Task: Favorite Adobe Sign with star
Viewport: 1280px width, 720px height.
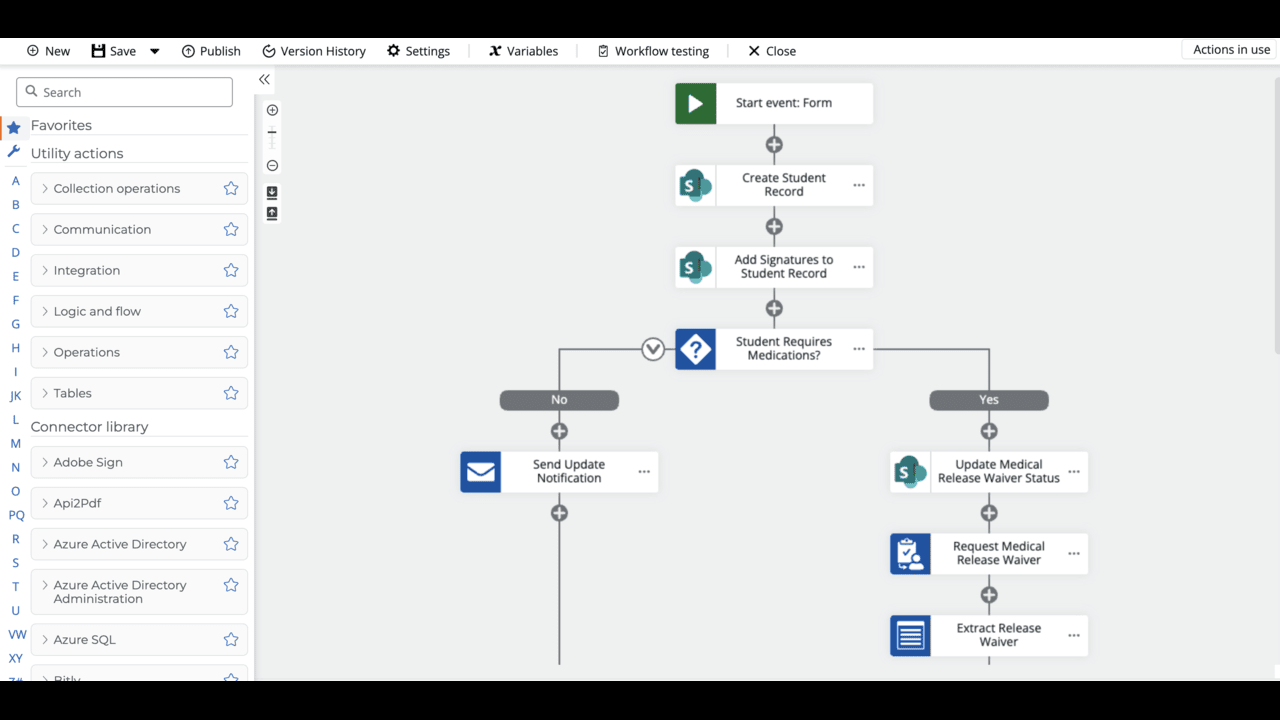Action: click(x=231, y=462)
